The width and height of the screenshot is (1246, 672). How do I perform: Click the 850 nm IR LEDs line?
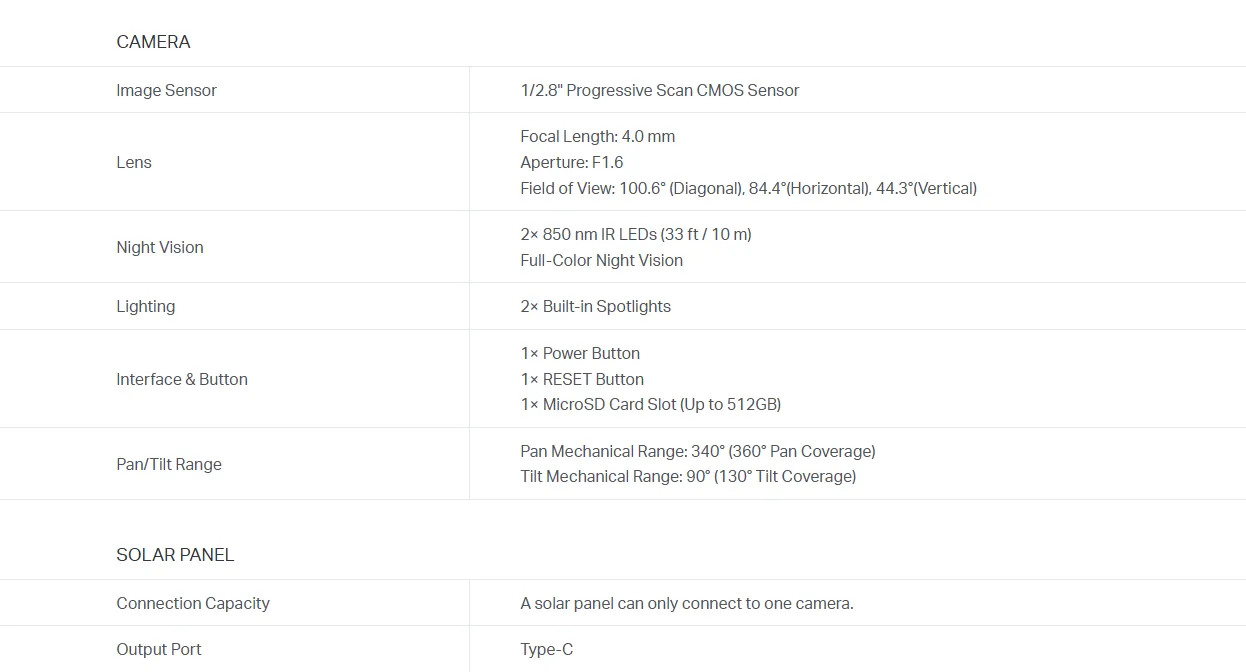635,234
